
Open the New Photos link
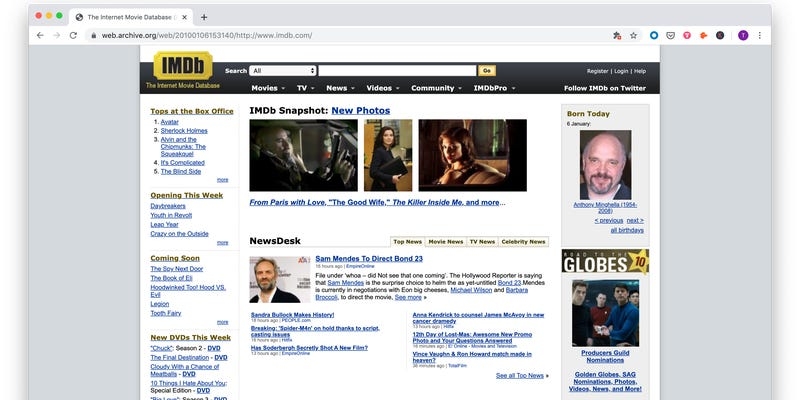(x=361, y=111)
